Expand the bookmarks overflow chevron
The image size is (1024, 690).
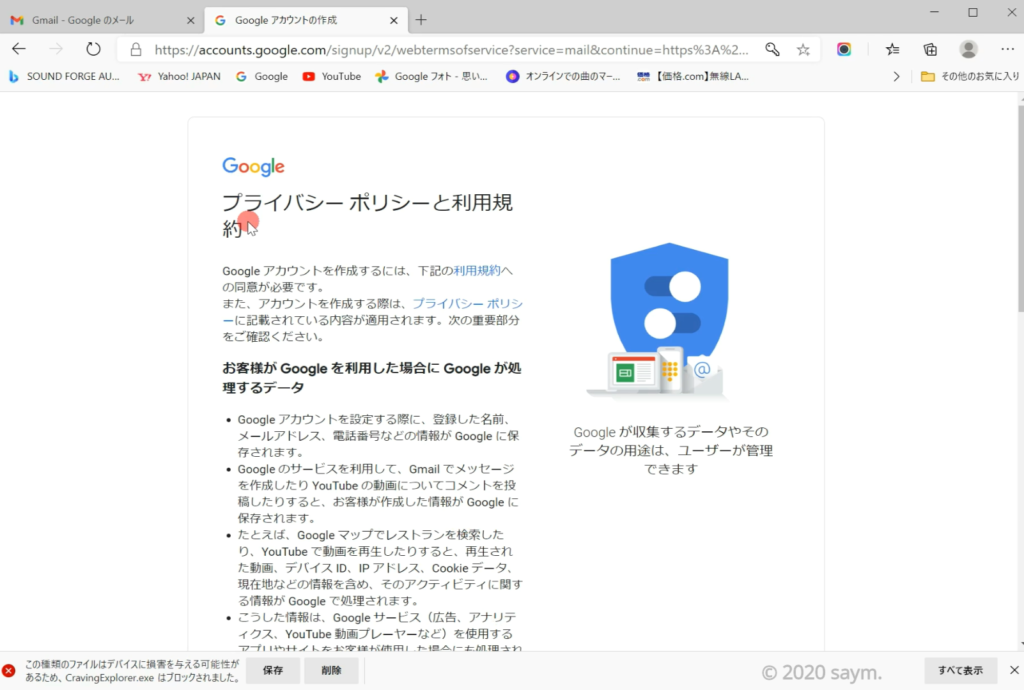896,76
